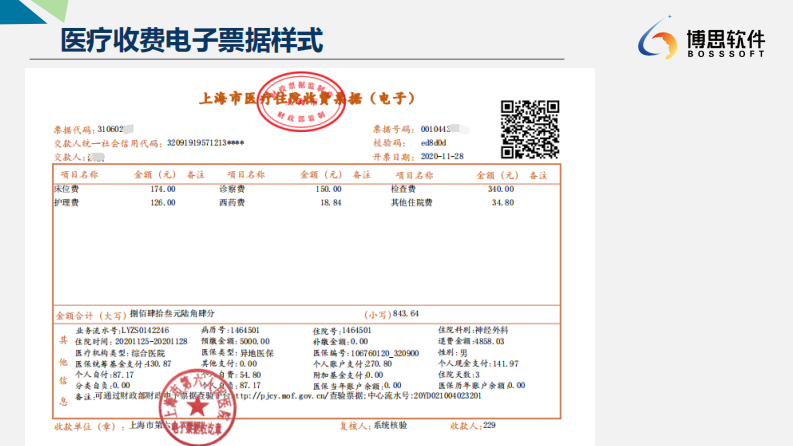This screenshot has height=446, width=793.
Task: Click 退费金额 4858.03
Action: pos(471,342)
